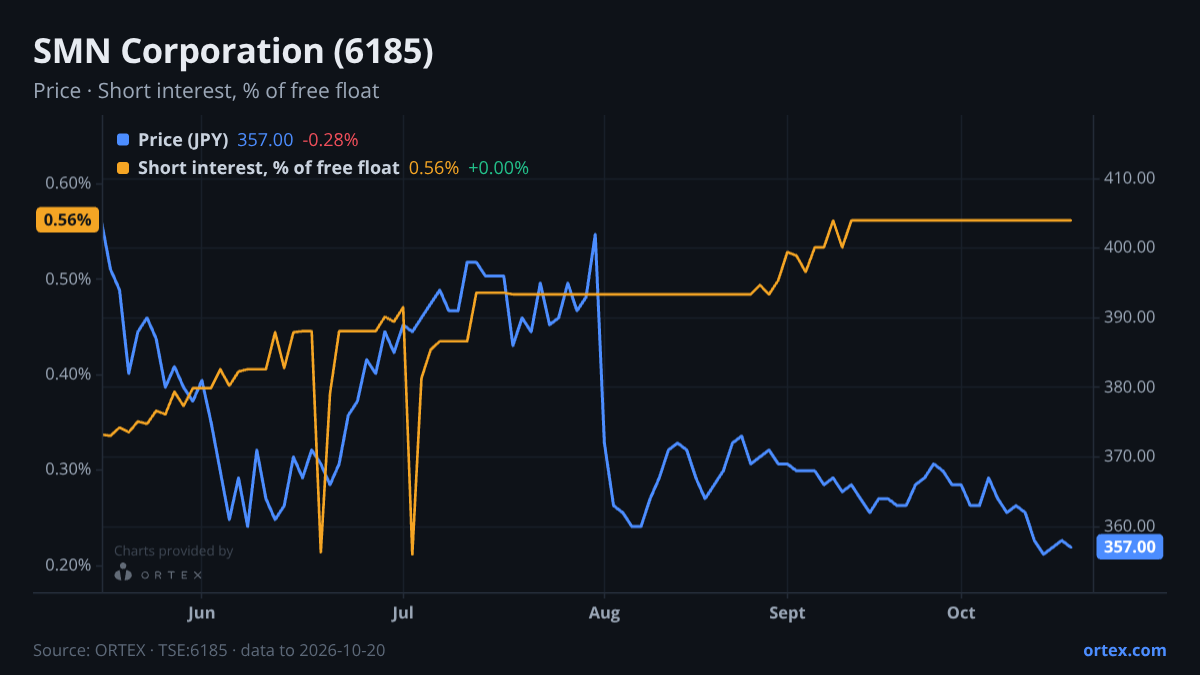Click the Sept x-axis label
The width and height of the screenshot is (1200, 675).
tap(788, 613)
